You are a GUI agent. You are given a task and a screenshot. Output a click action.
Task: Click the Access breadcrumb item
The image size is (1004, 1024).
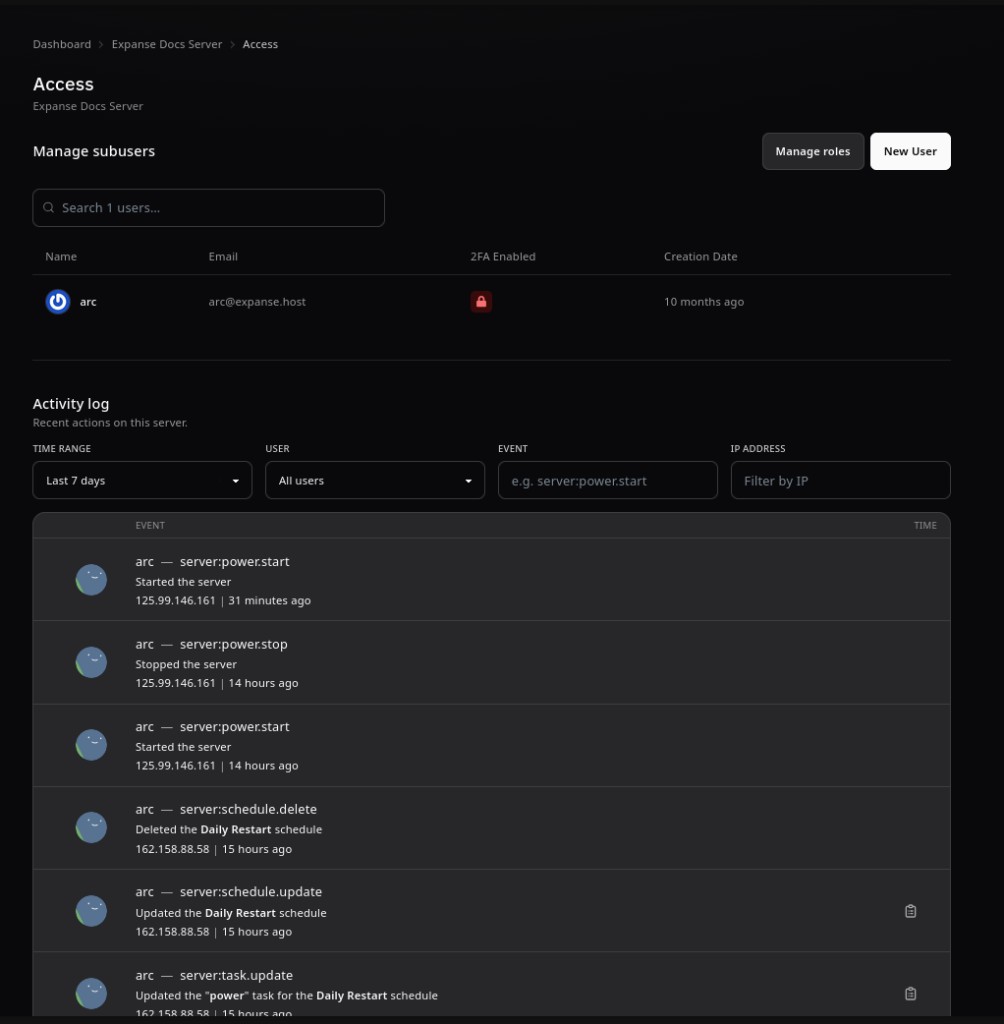click(x=260, y=44)
